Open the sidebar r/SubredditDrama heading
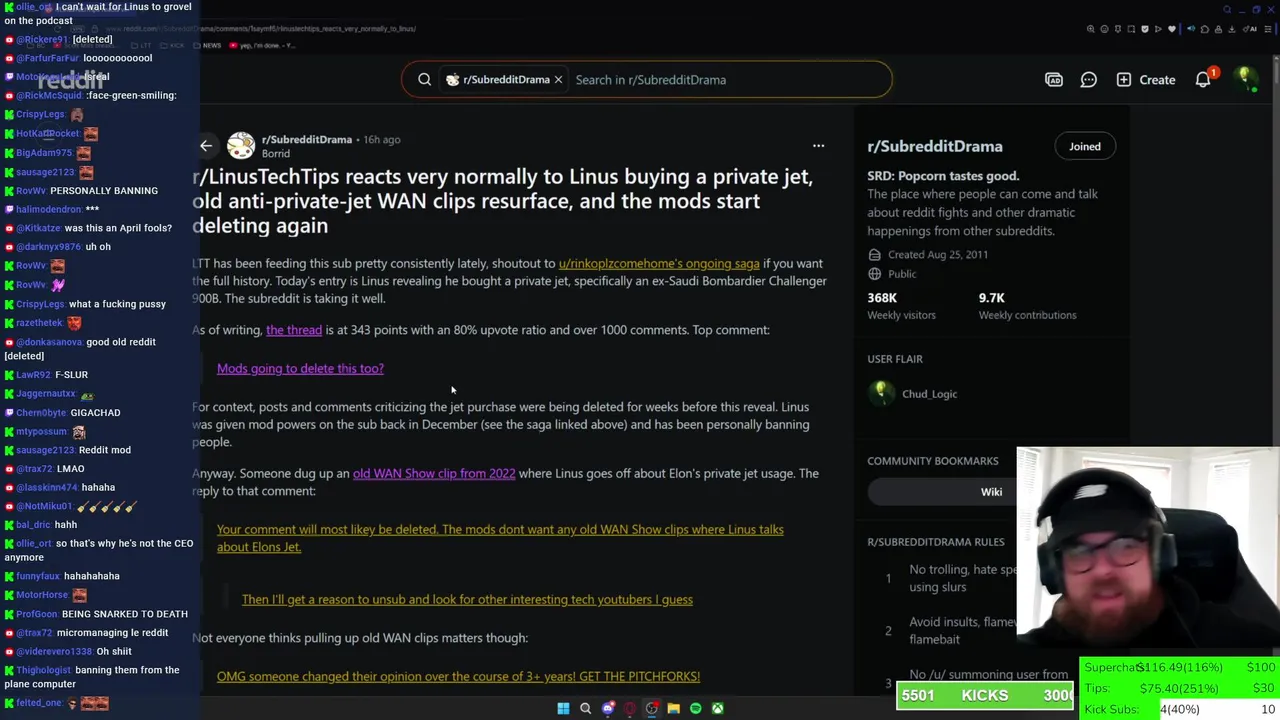1280x720 pixels. (935, 146)
